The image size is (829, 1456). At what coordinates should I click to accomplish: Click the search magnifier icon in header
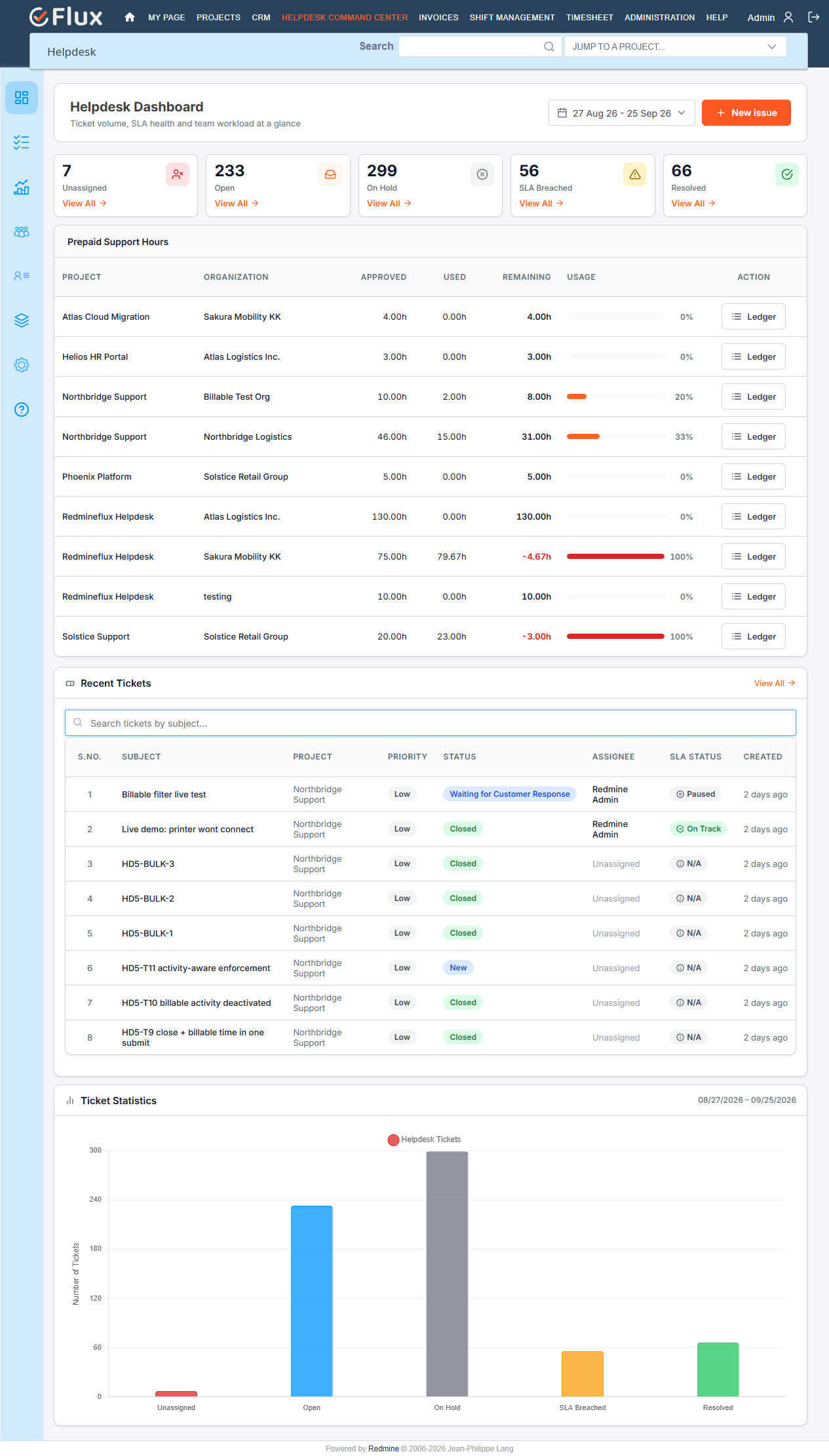(x=549, y=47)
